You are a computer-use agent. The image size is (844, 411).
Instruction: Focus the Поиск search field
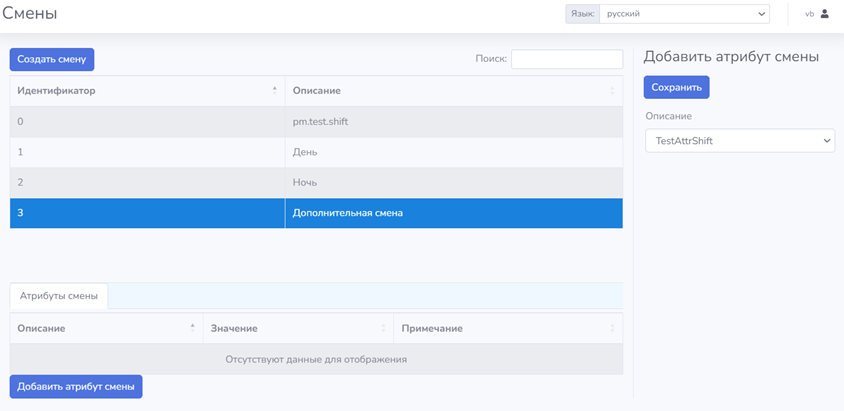coord(566,59)
